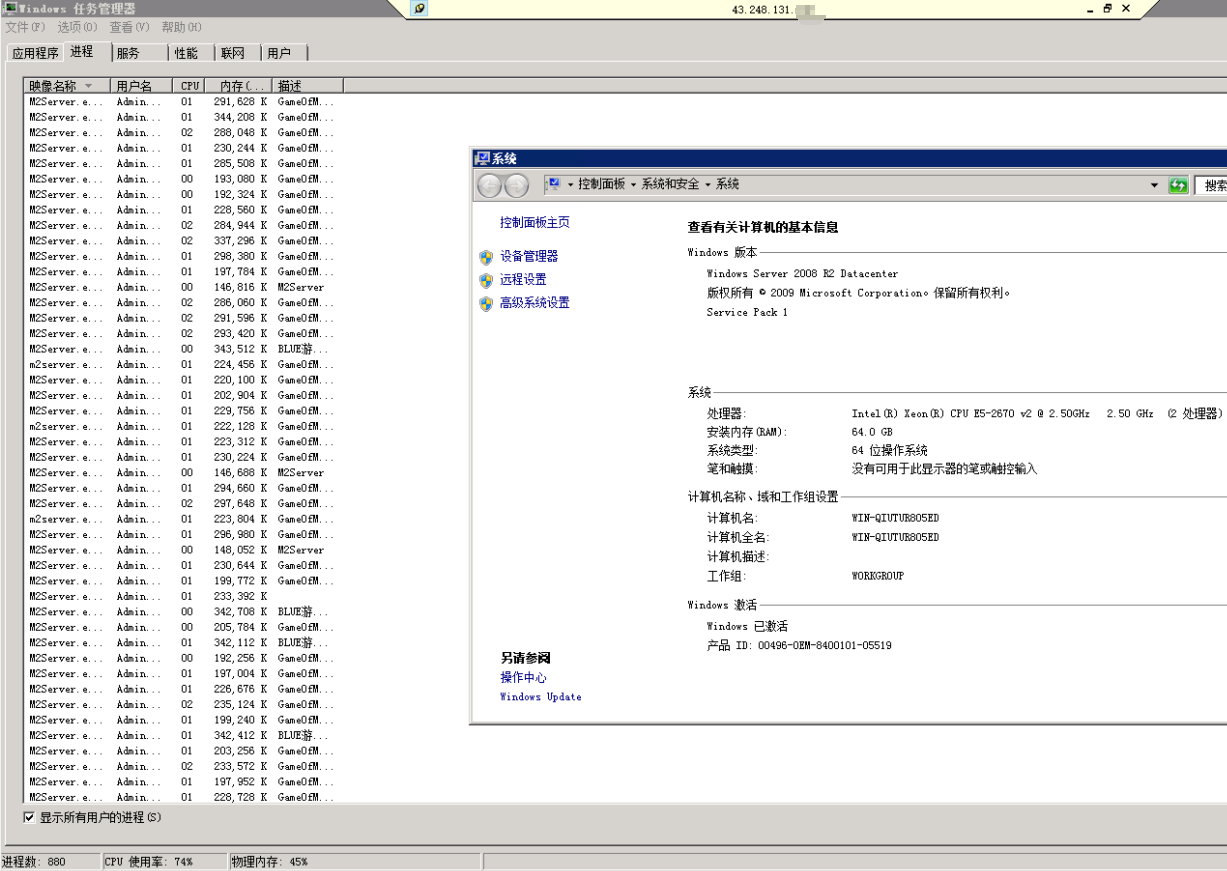
Task: Select the BLUE游 row using 342,412 K
Action: pyautogui.click(x=183, y=736)
